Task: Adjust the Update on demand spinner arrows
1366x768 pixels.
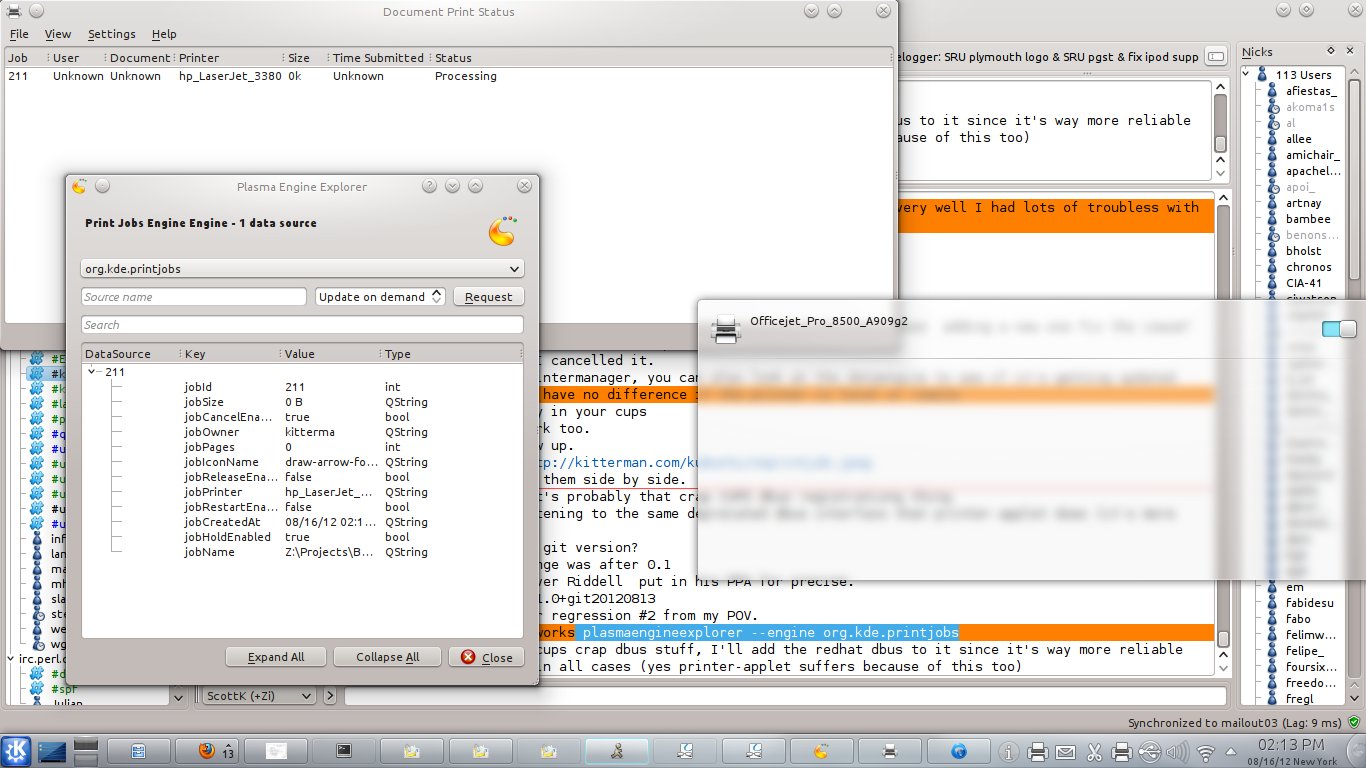Action: pos(437,297)
